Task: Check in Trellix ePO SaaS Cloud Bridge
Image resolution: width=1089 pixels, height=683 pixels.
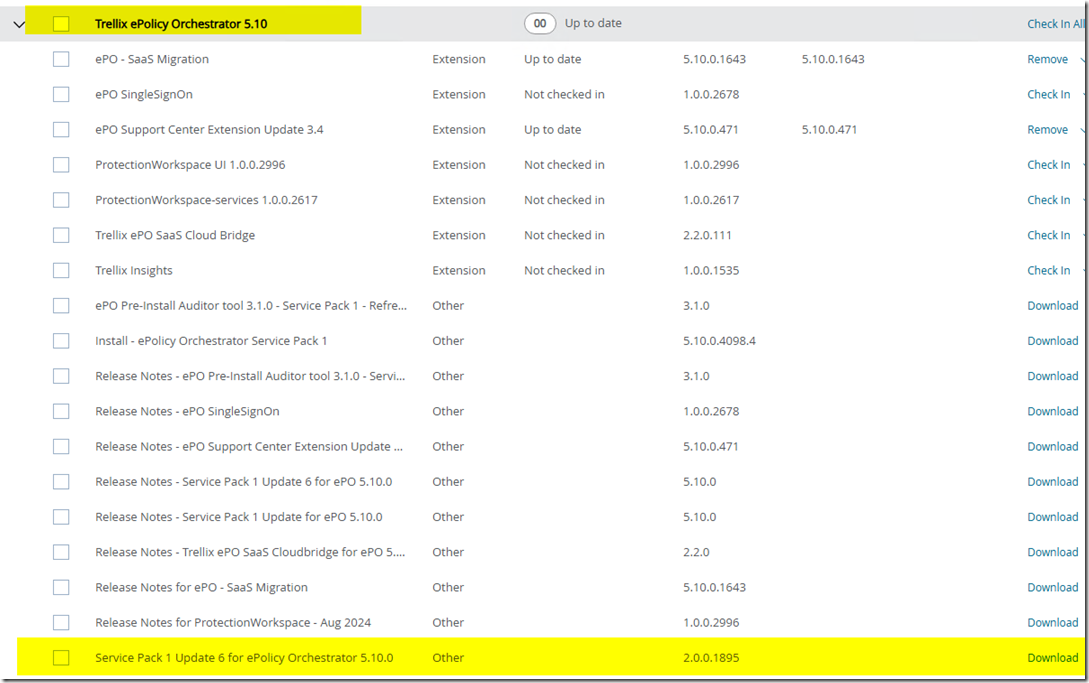Action: click(1048, 236)
